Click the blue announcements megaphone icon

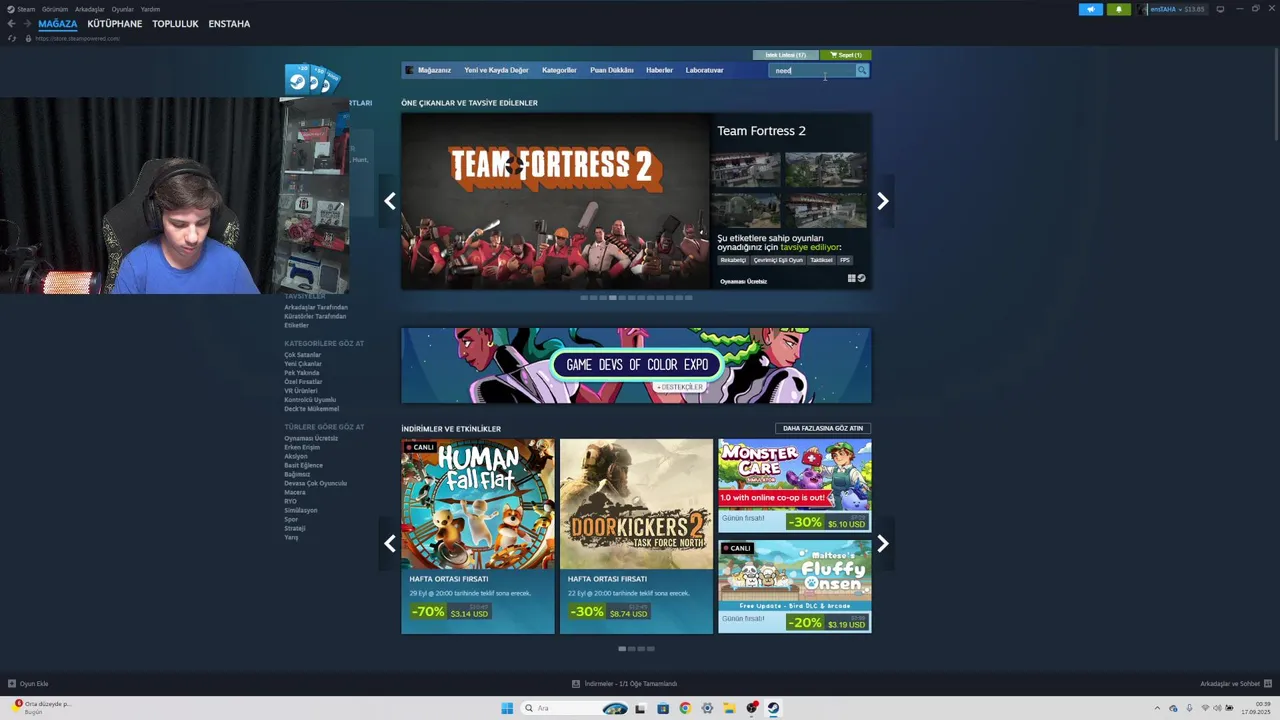point(1090,9)
